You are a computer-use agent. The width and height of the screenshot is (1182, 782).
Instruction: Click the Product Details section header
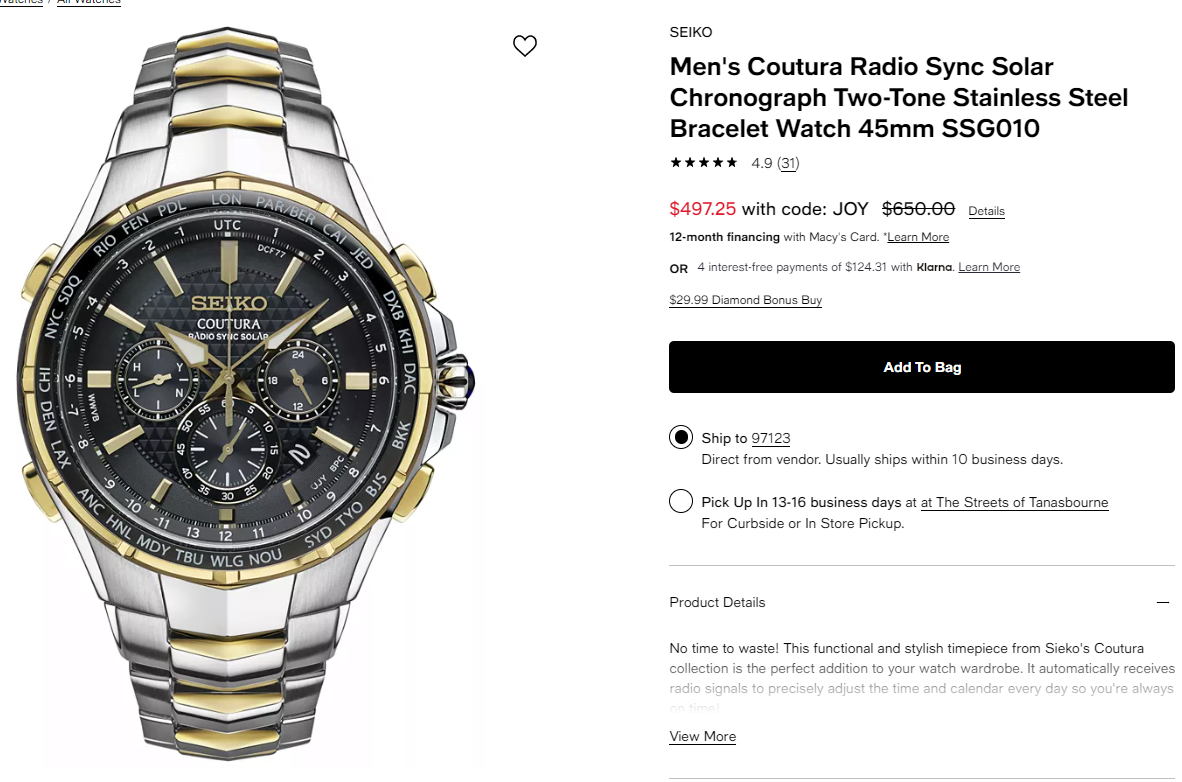[x=717, y=603]
